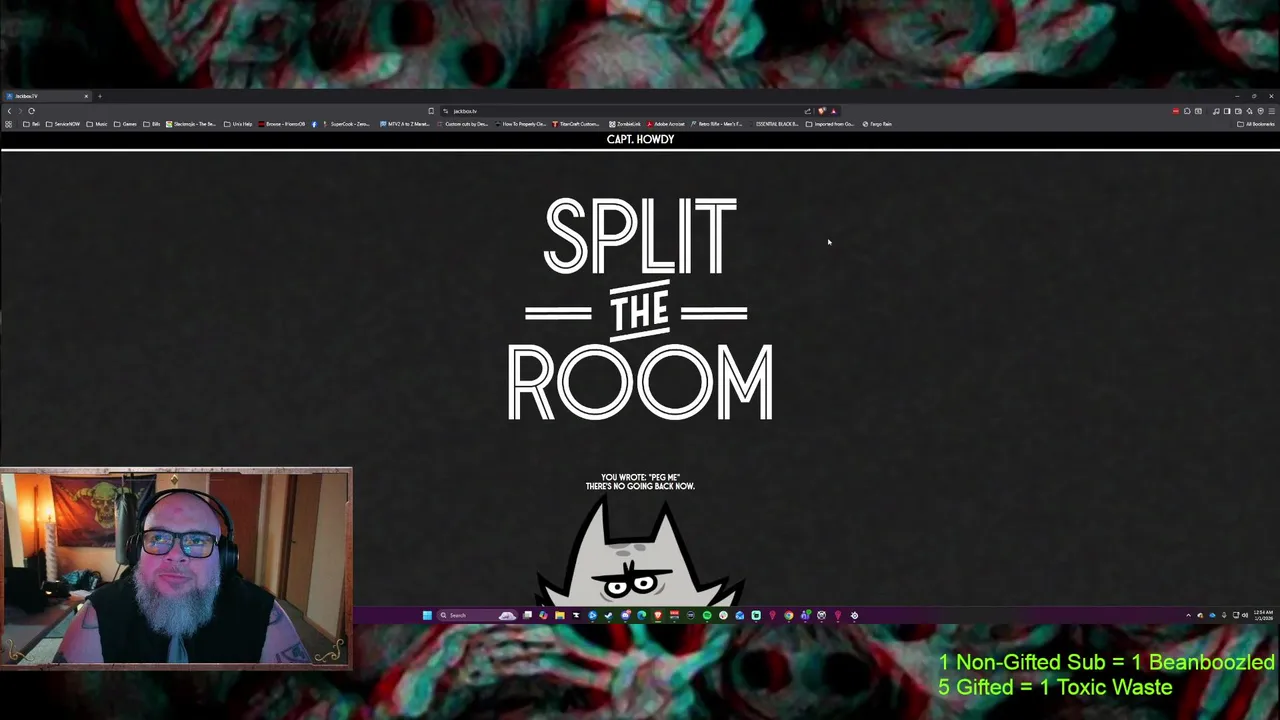Viewport: 1280px width, 720px height.
Task: Open Spotify from the taskbar
Action: [x=707, y=615]
